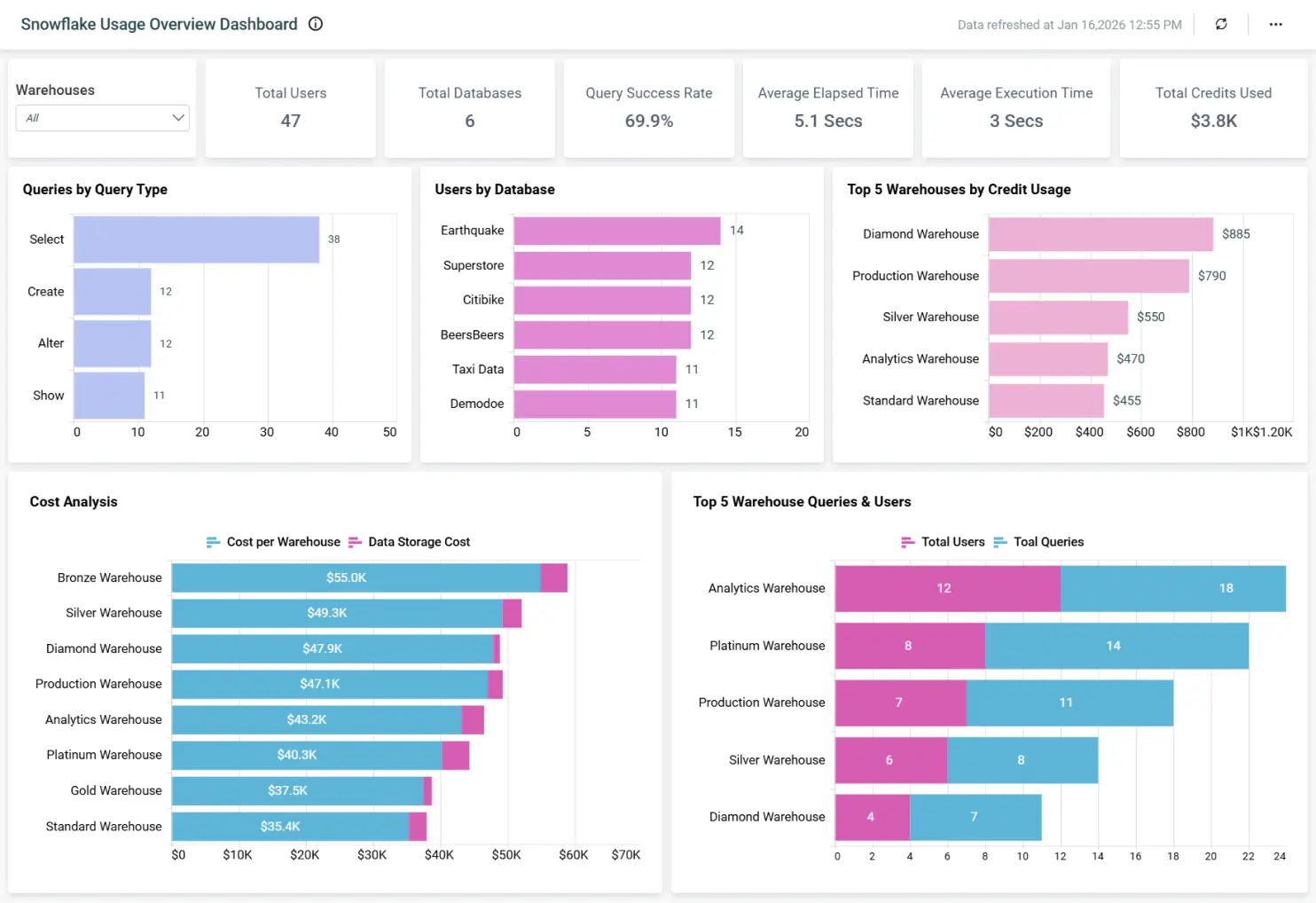Click the Warehouses filter chevron icon
This screenshot has width=1316, height=903.
tap(178, 117)
